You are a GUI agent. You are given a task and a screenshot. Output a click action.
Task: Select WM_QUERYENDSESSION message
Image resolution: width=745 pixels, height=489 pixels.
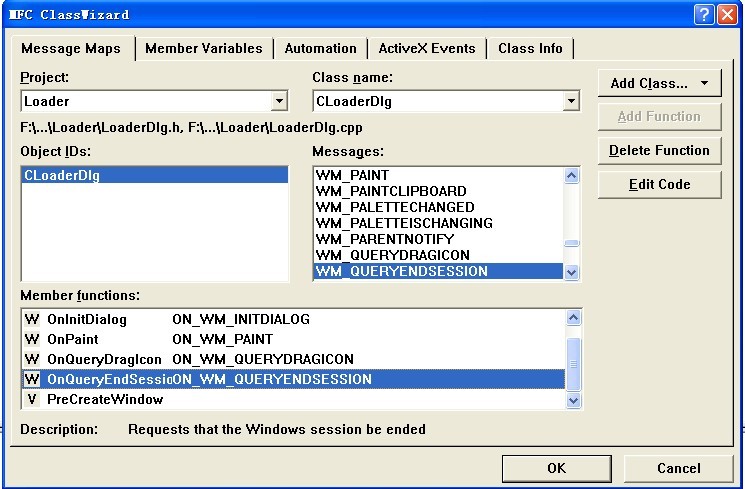point(439,271)
